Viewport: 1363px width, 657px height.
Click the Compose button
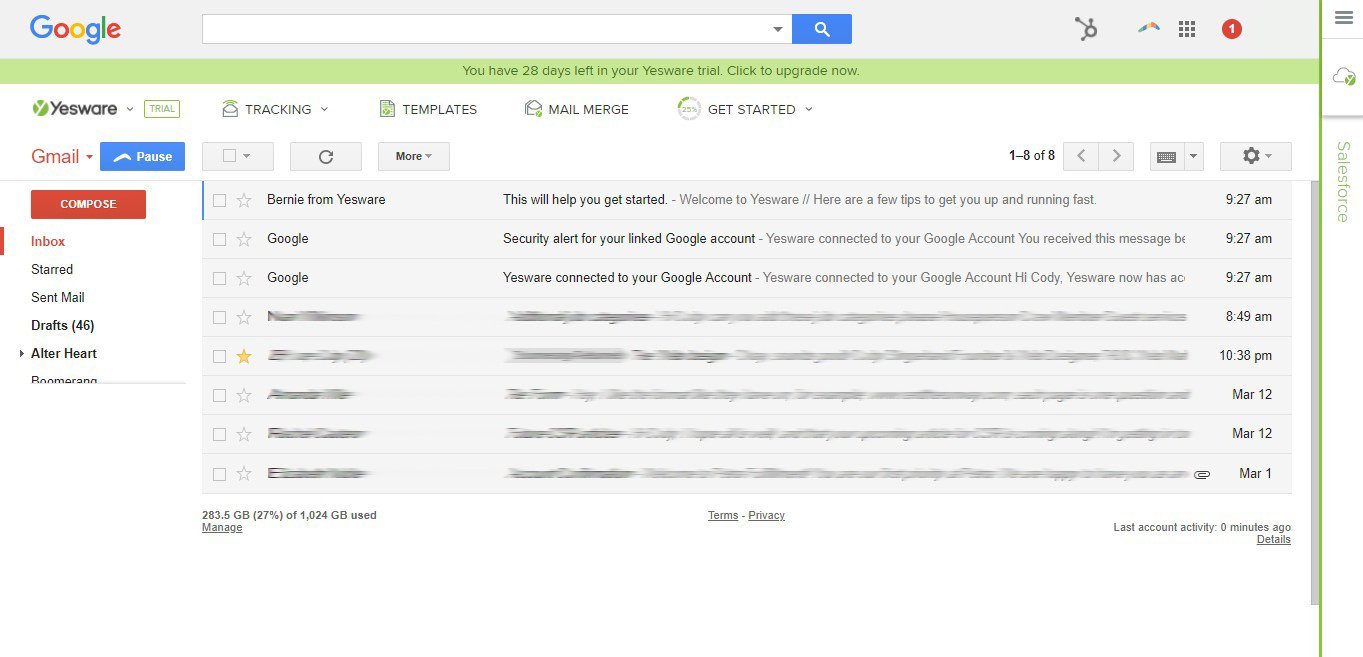pyautogui.click(x=88, y=204)
